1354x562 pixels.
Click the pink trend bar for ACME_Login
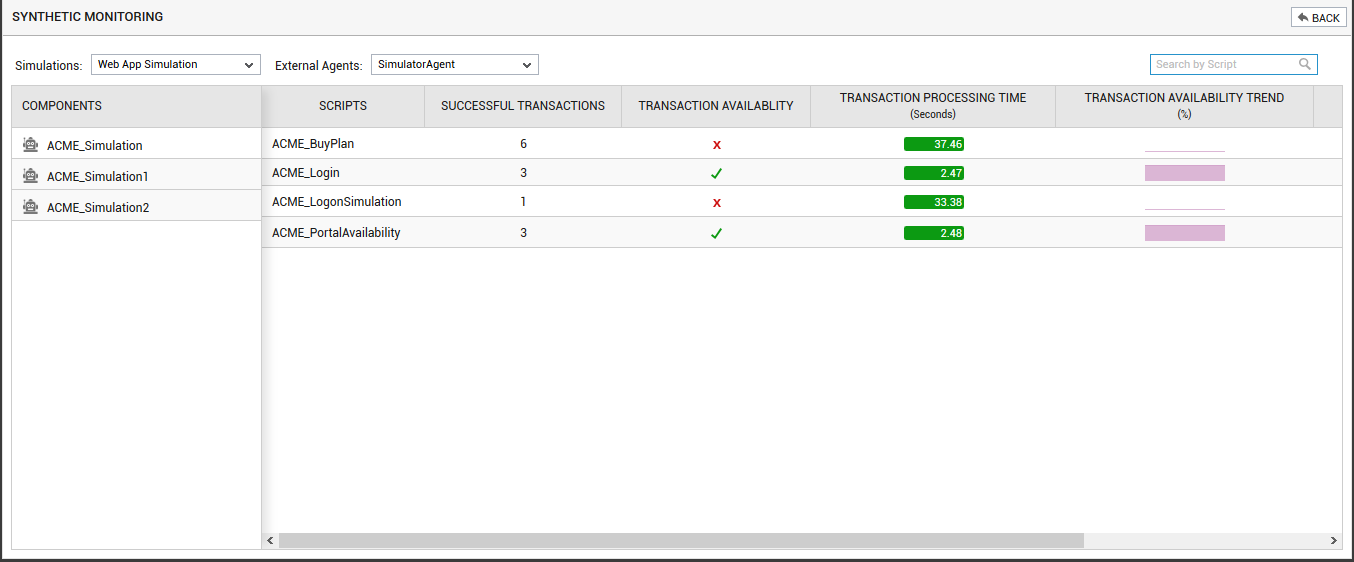click(1185, 173)
